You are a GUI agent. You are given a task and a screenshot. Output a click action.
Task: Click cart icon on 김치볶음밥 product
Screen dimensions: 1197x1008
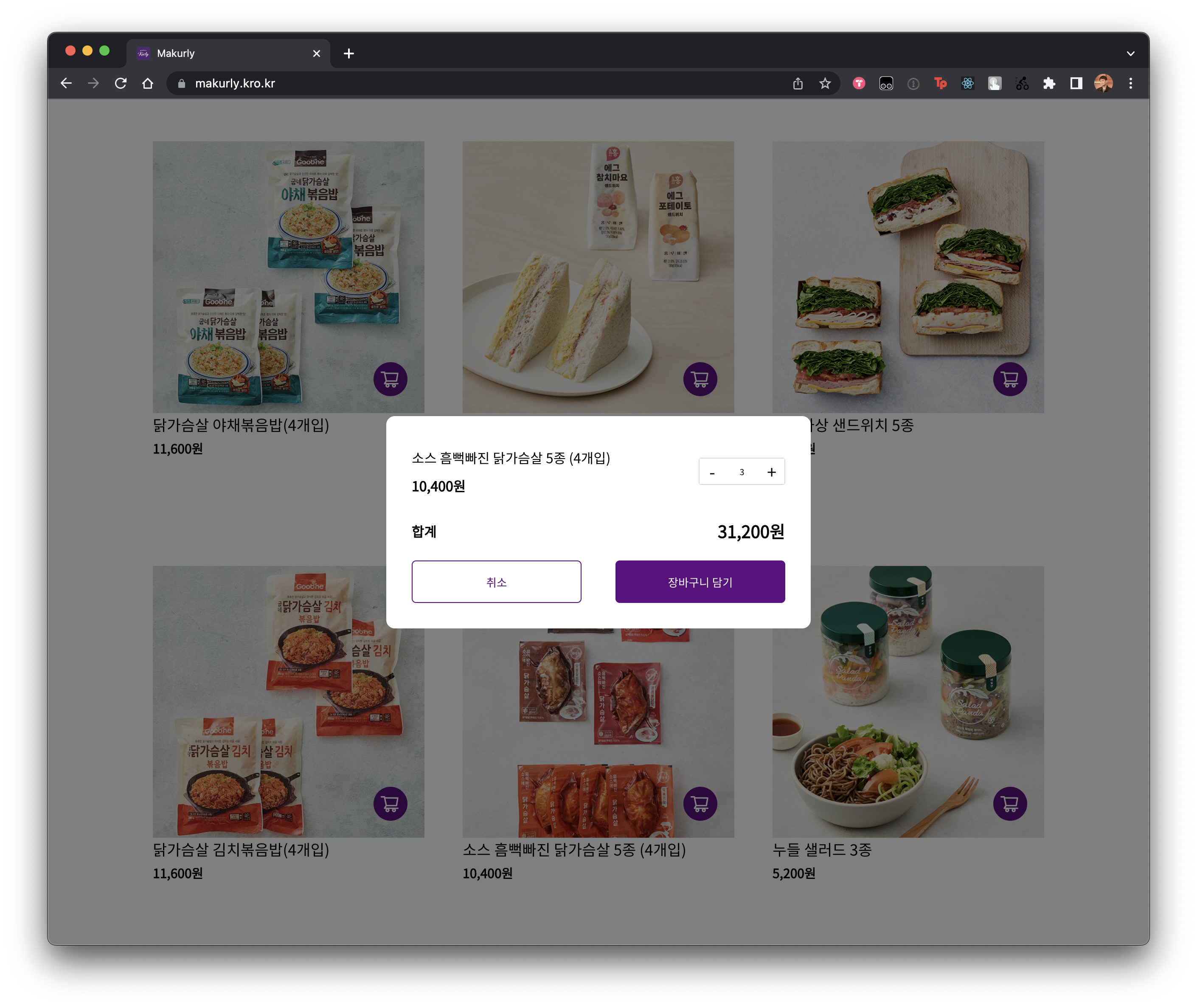(x=390, y=803)
